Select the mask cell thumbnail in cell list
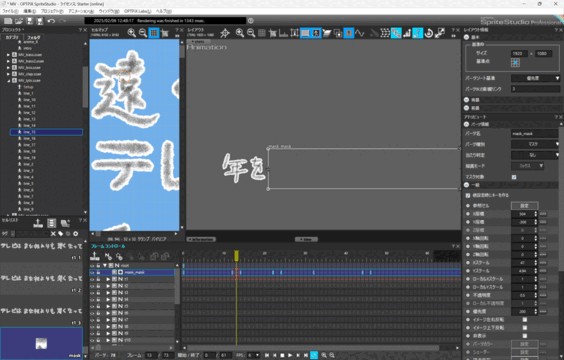564x360 pixels. 41,343
